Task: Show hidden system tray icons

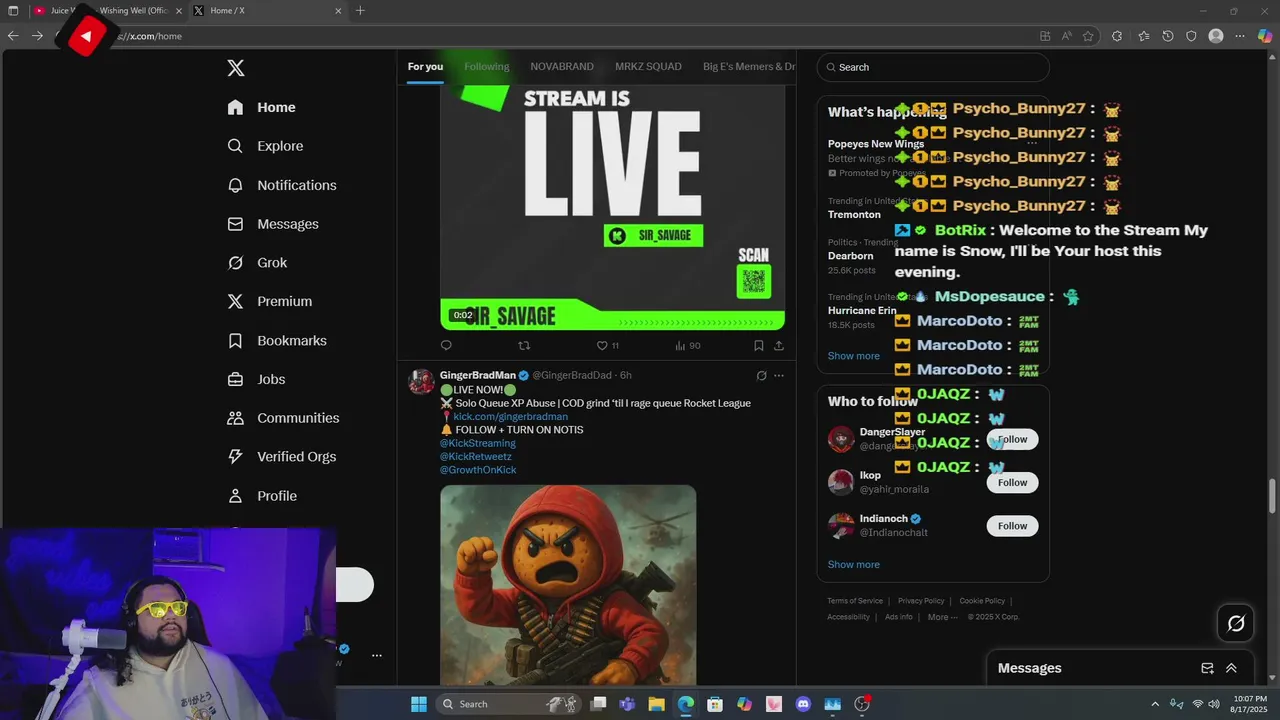Action: pyautogui.click(x=1155, y=704)
